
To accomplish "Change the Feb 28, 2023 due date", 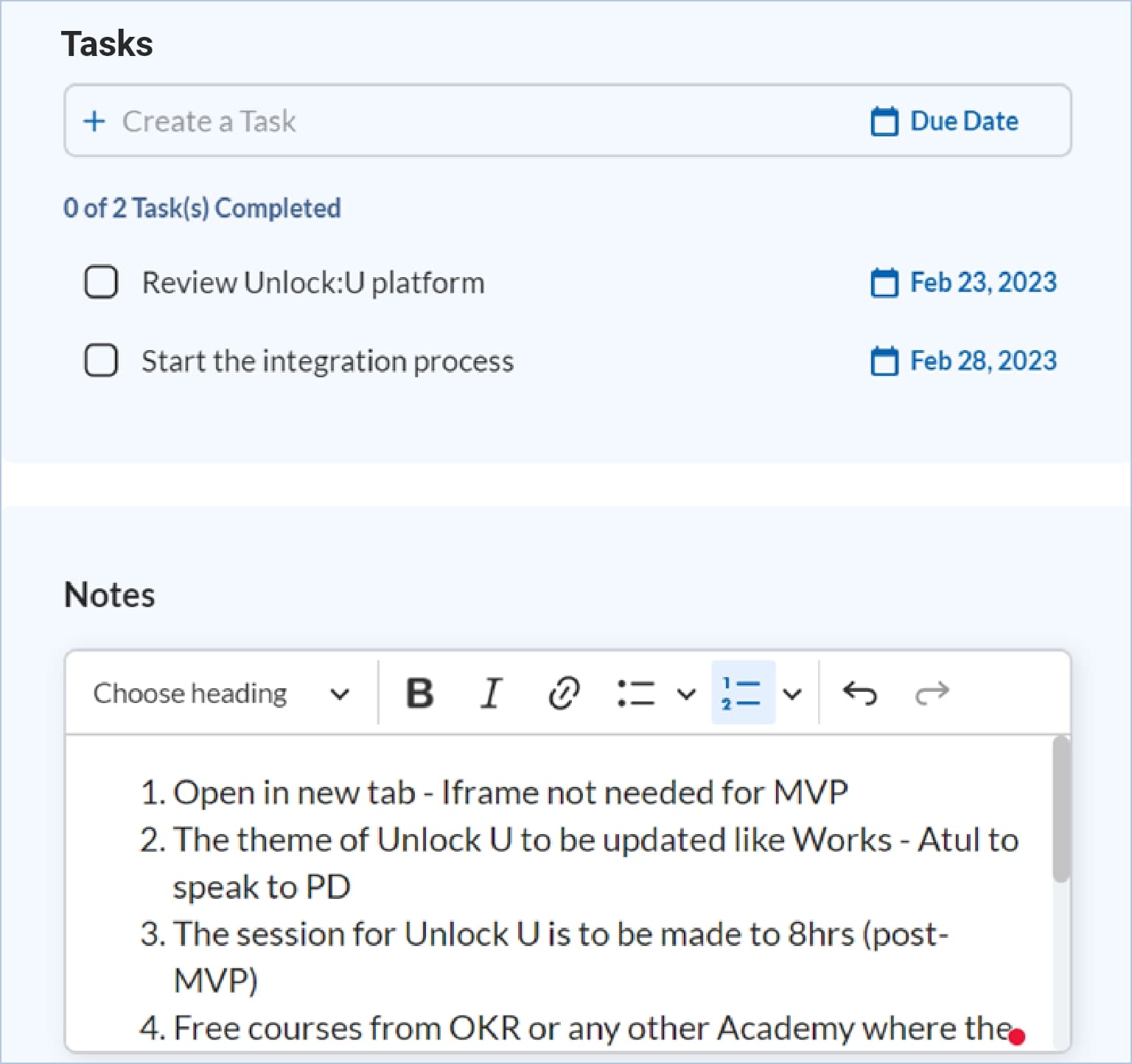I will click(982, 361).
